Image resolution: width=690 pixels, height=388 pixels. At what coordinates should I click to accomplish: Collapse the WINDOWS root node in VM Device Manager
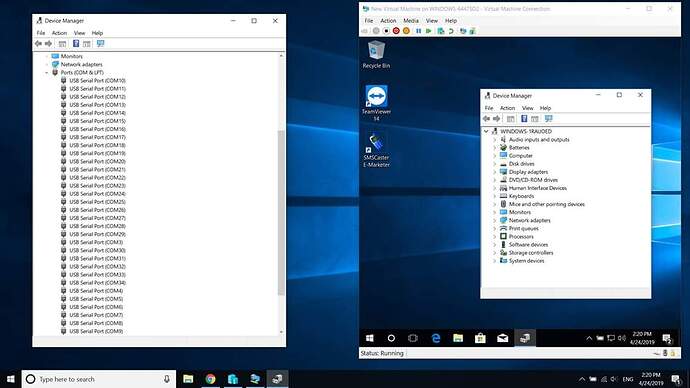tap(486, 131)
